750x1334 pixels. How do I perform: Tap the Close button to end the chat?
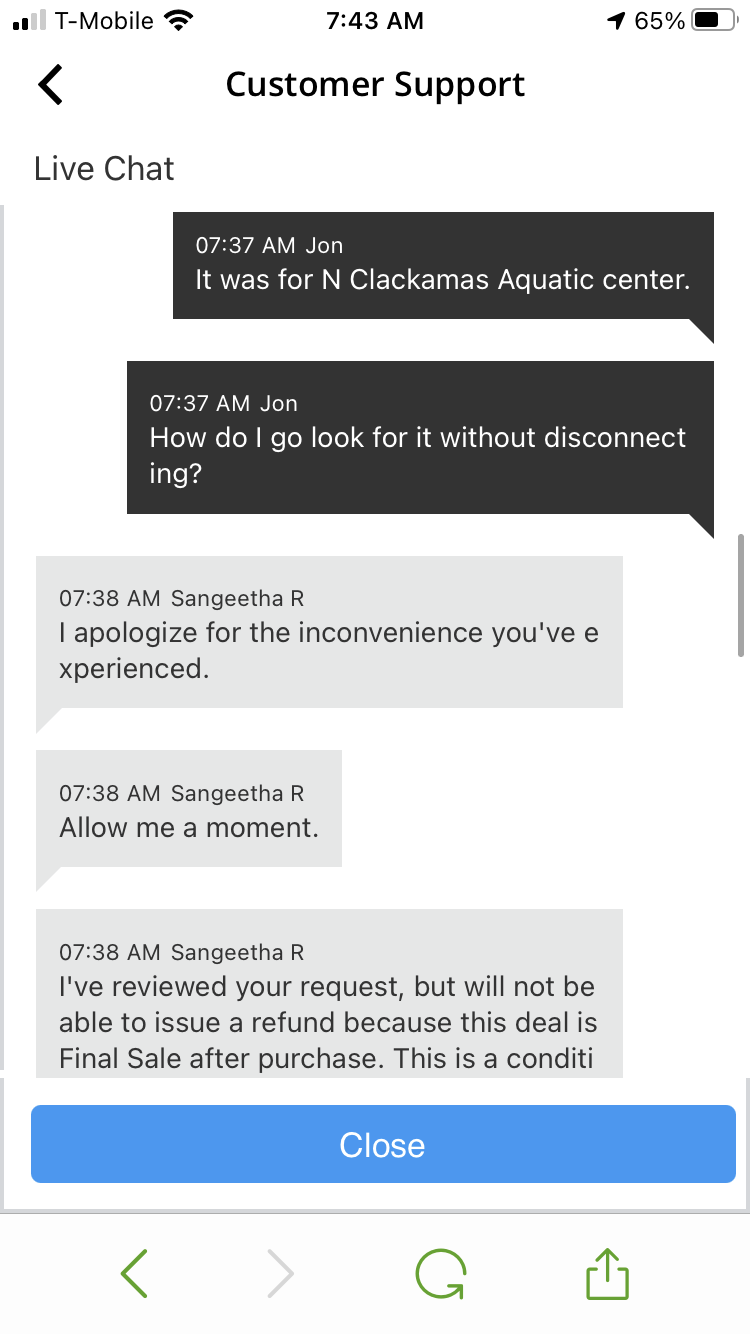tap(382, 1145)
